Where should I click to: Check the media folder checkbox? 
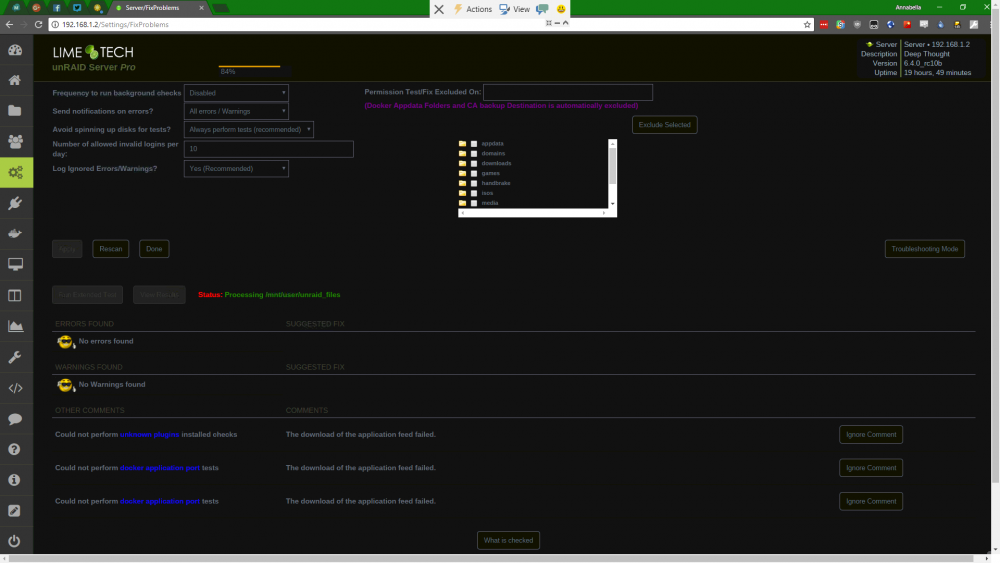tap(474, 203)
